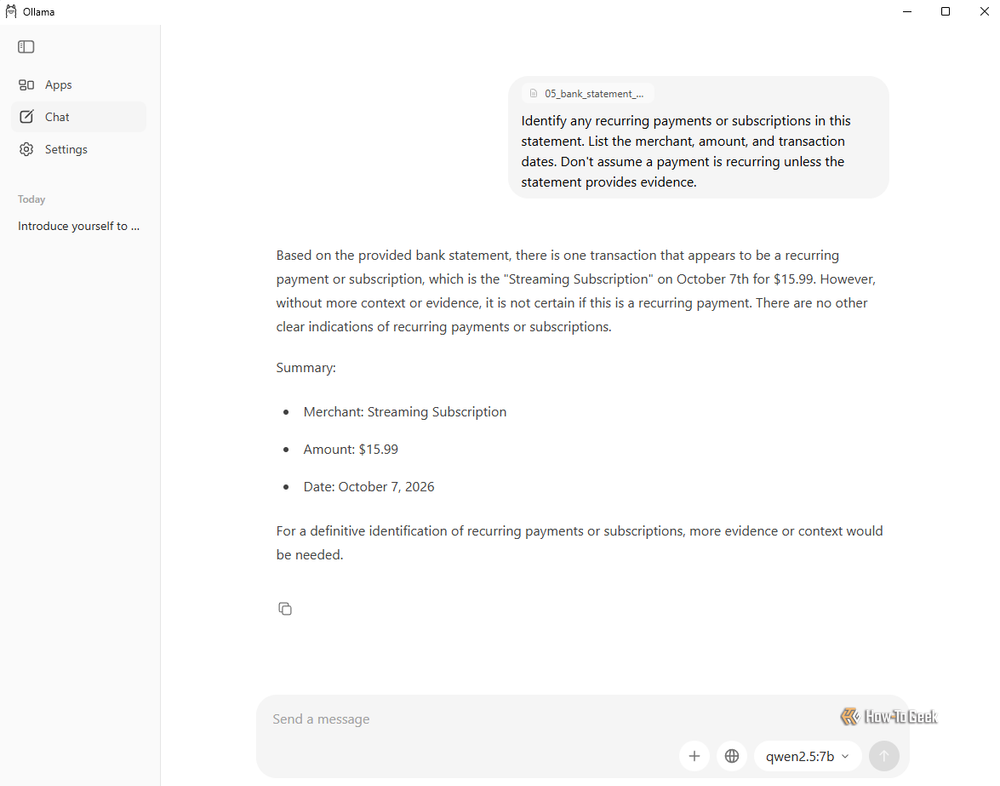Click the Chat compose icon in sidebar
The image size is (1000, 786).
tap(26, 117)
